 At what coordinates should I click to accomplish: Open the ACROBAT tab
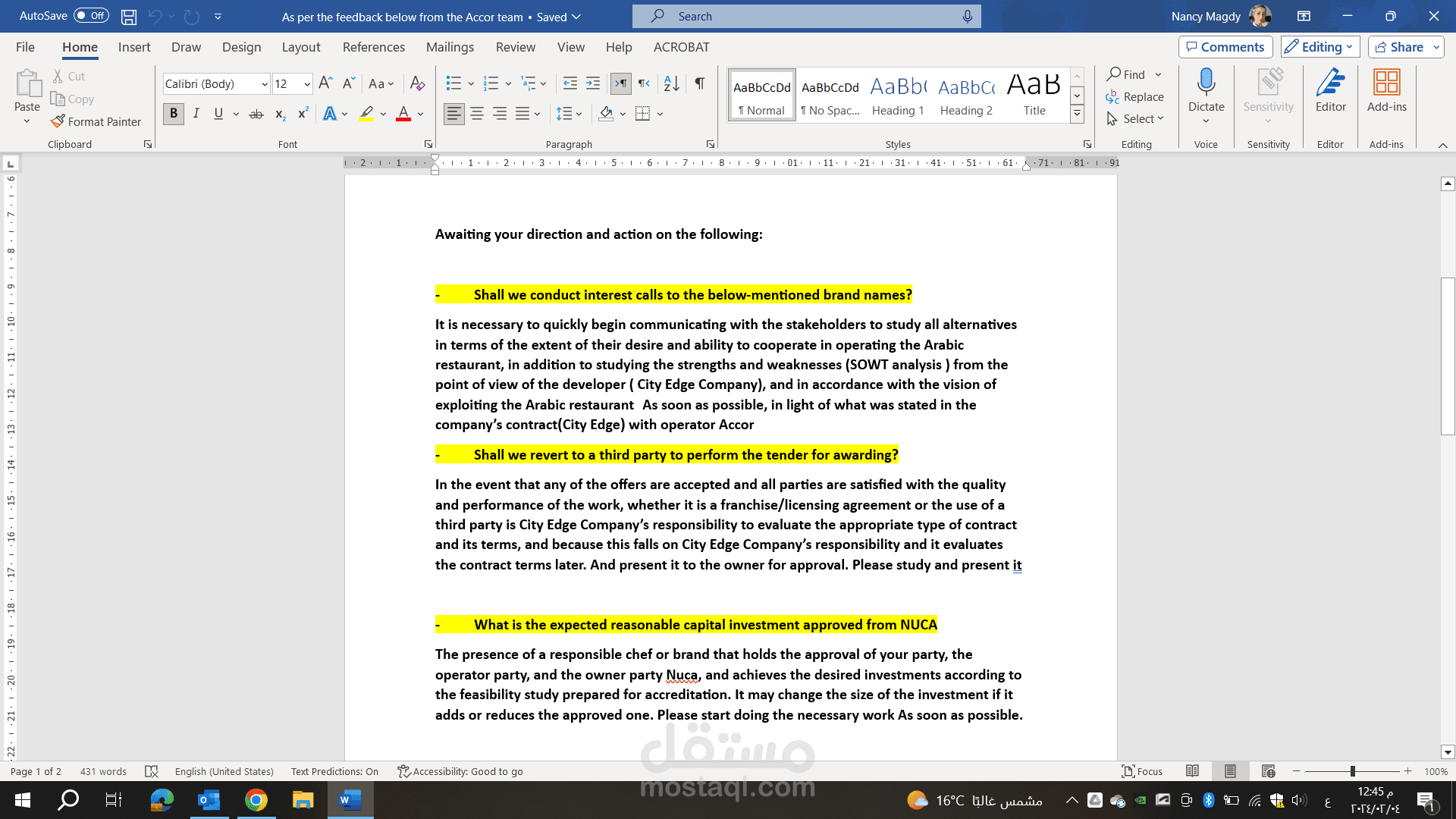coord(682,47)
